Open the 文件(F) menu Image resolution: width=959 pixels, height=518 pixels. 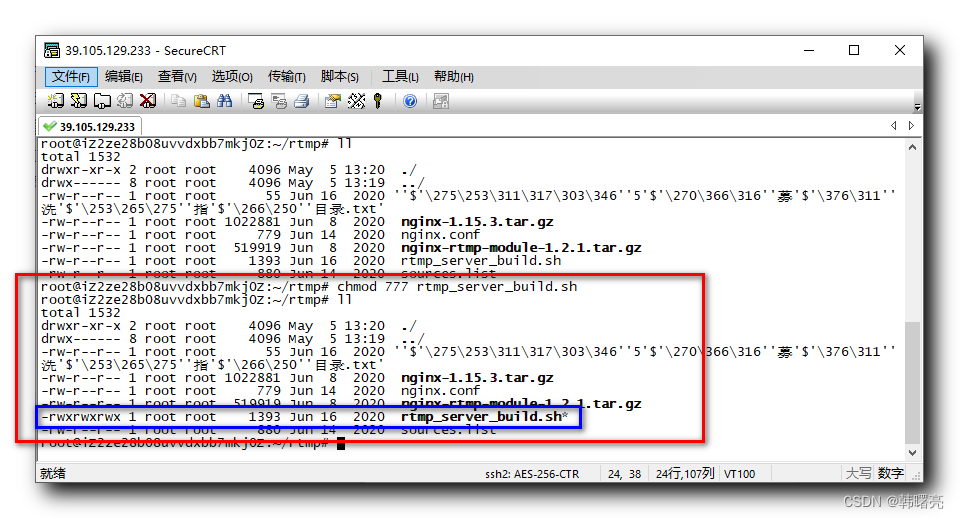coord(70,77)
